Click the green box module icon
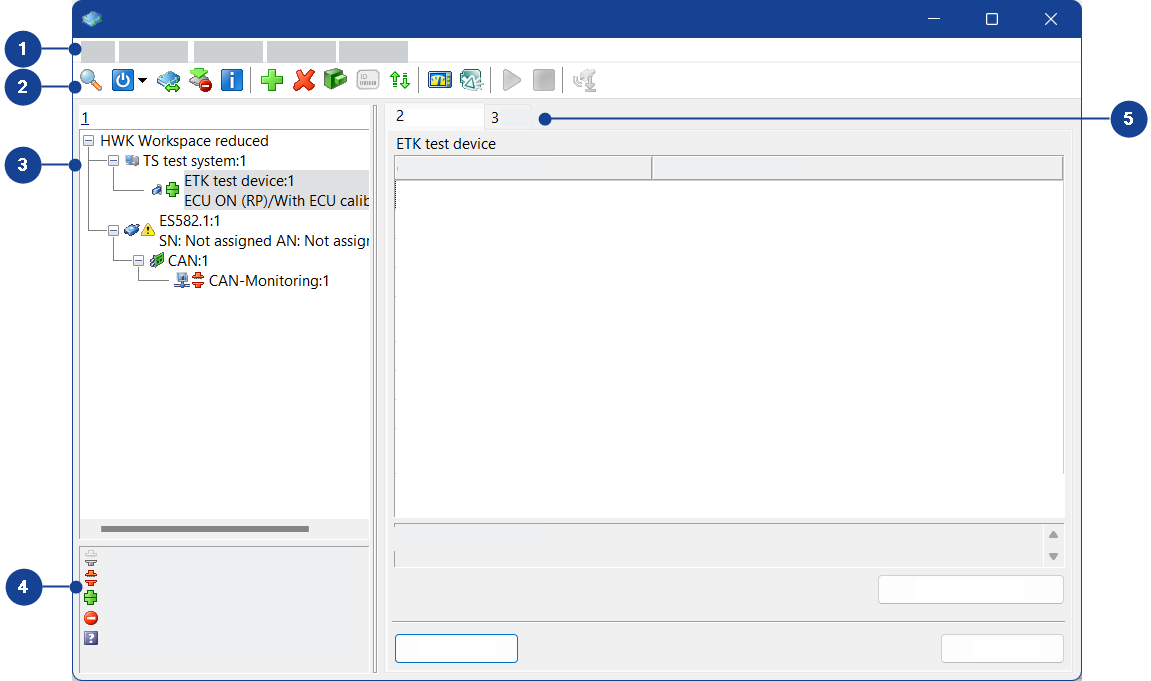This screenshot has height=681, width=1151. (335, 80)
